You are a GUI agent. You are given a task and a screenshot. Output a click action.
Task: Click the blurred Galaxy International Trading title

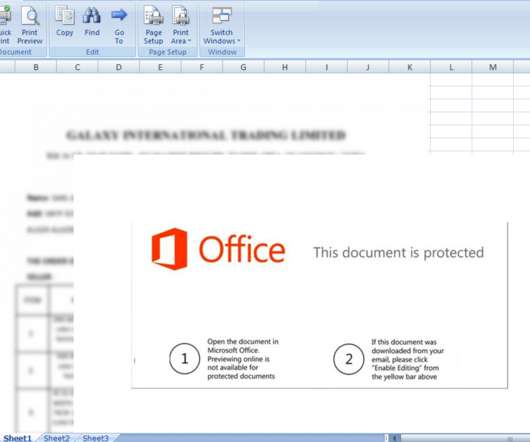tap(206, 135)
